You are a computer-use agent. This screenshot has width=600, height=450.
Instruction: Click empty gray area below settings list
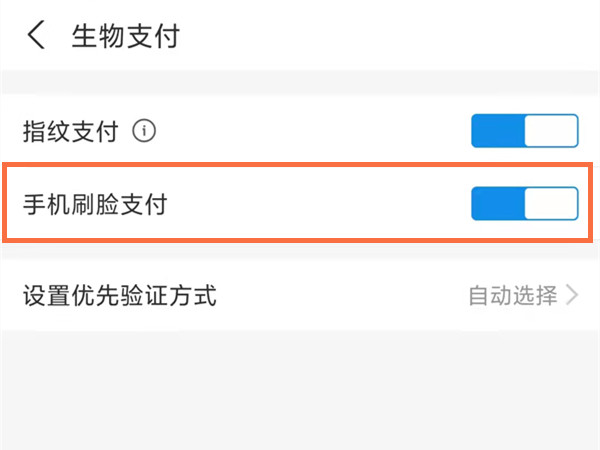point(300,390)
